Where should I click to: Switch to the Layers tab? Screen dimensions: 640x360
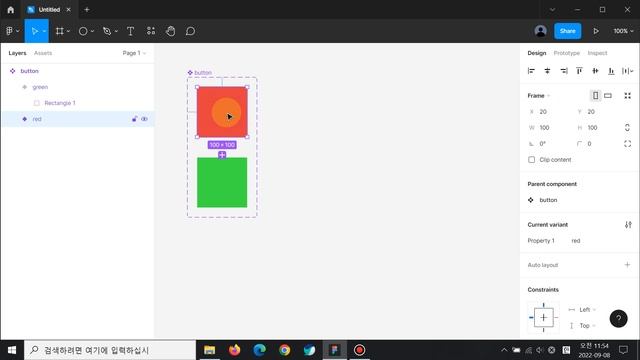[17, 53]
